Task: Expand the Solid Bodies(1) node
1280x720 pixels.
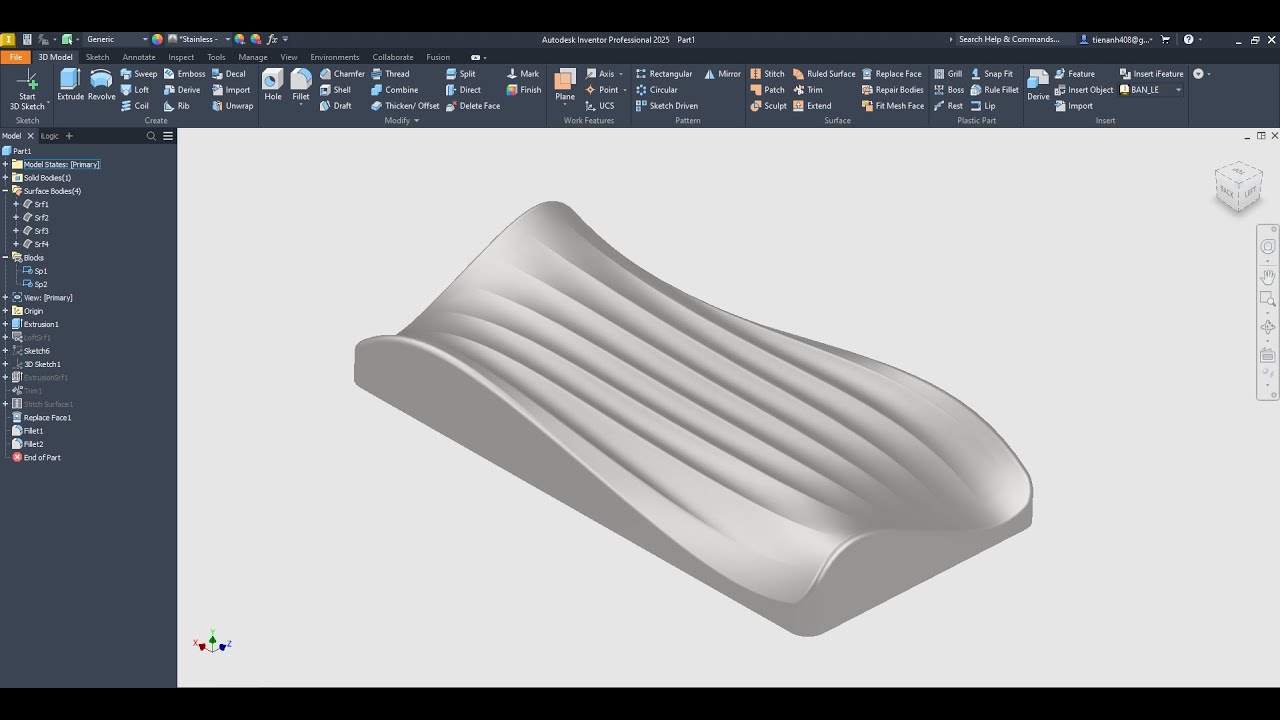Action: click(x=5, y=178)
